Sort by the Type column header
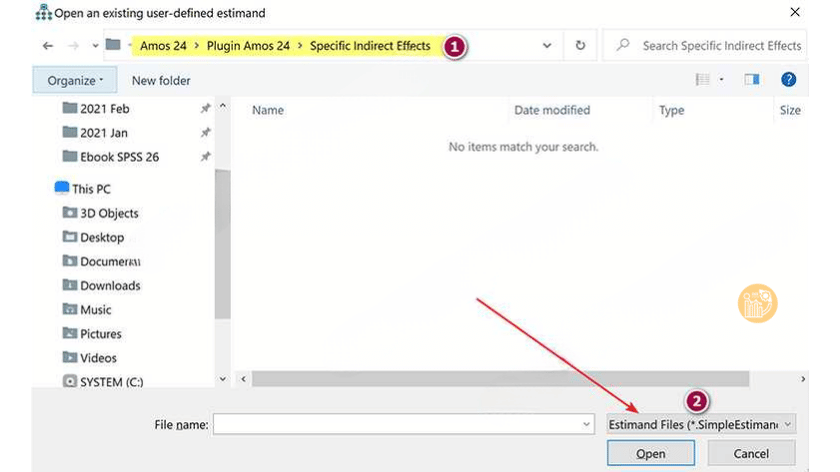 (671, 110)
